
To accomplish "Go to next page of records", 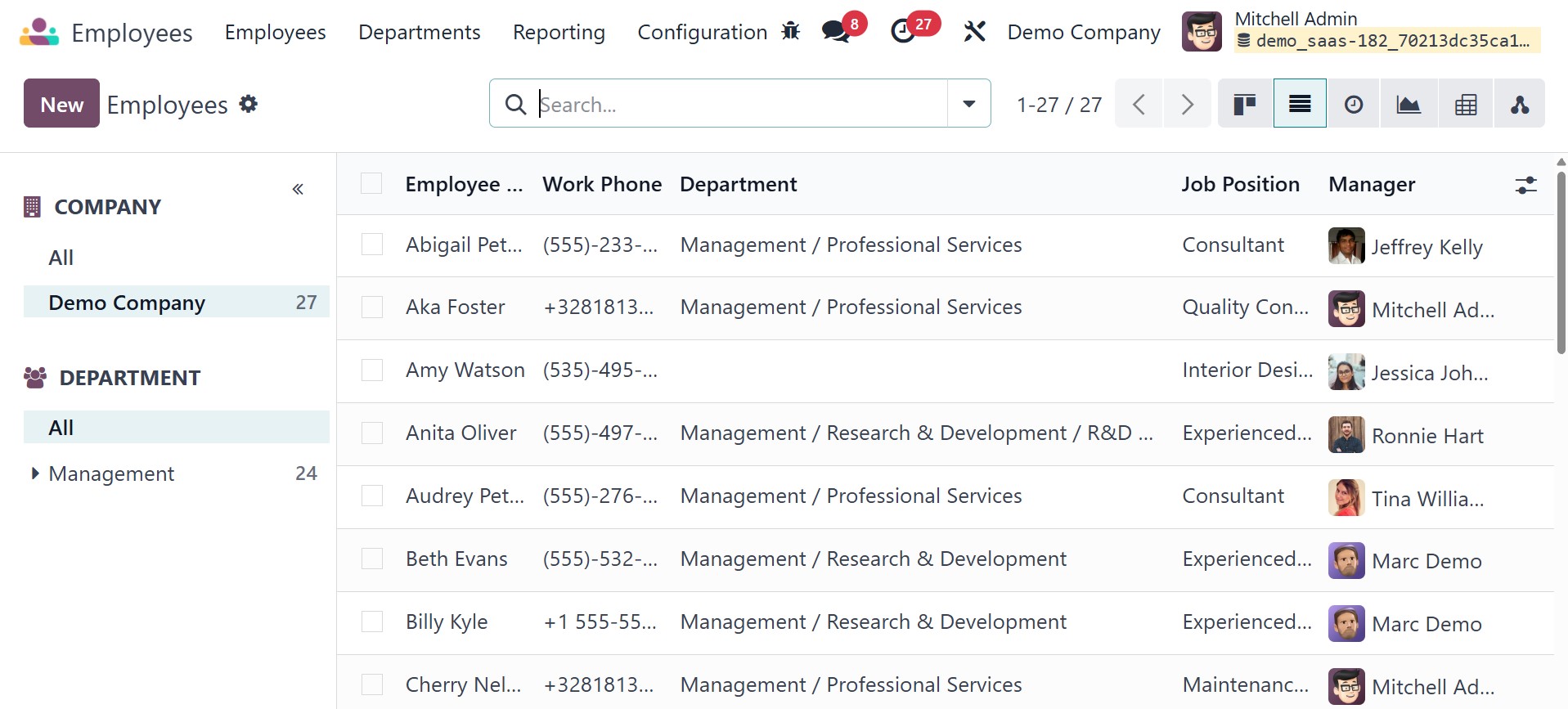I will [1187, 104].
